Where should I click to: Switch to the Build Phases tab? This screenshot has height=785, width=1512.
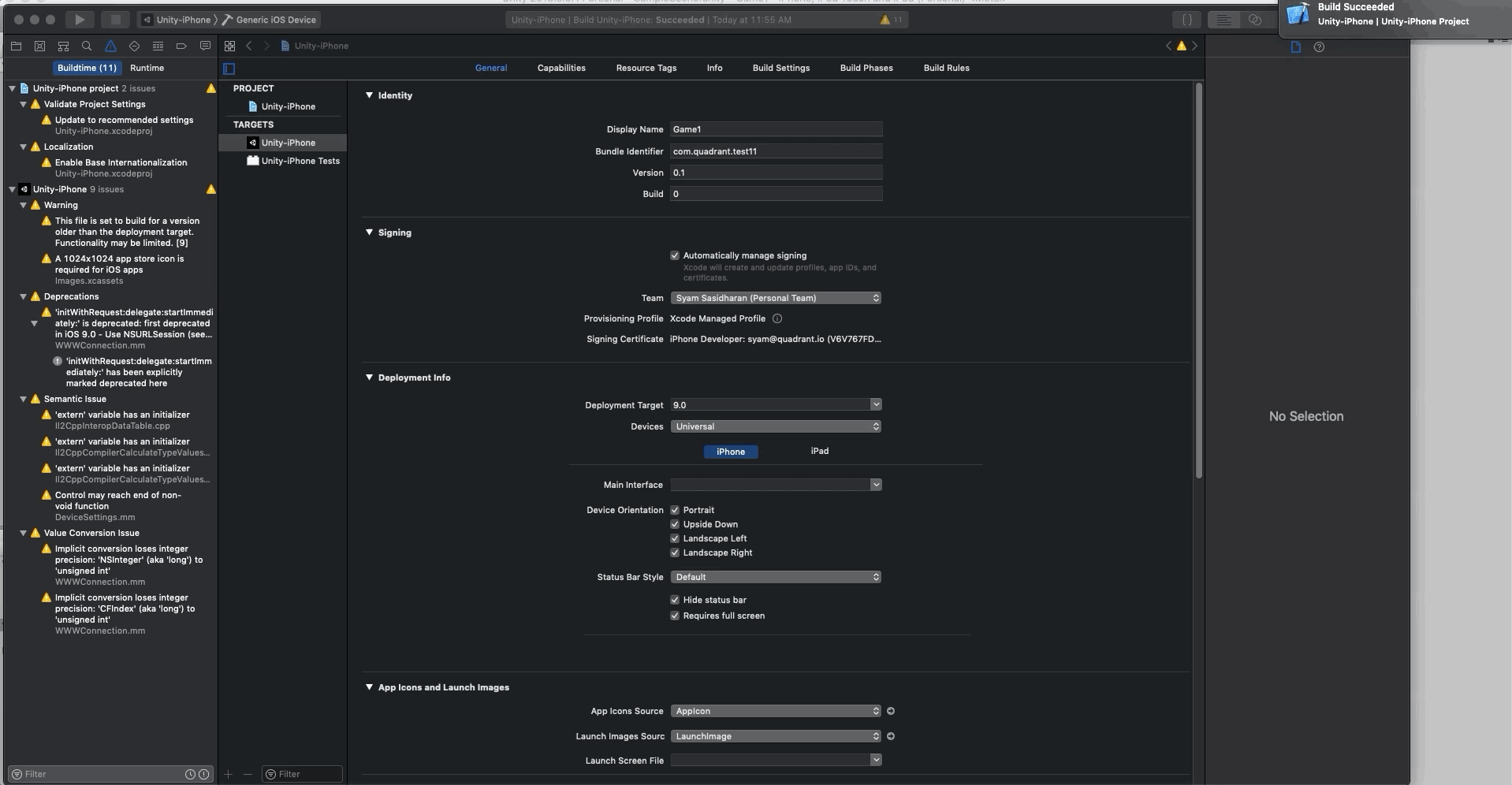point(866,68)
